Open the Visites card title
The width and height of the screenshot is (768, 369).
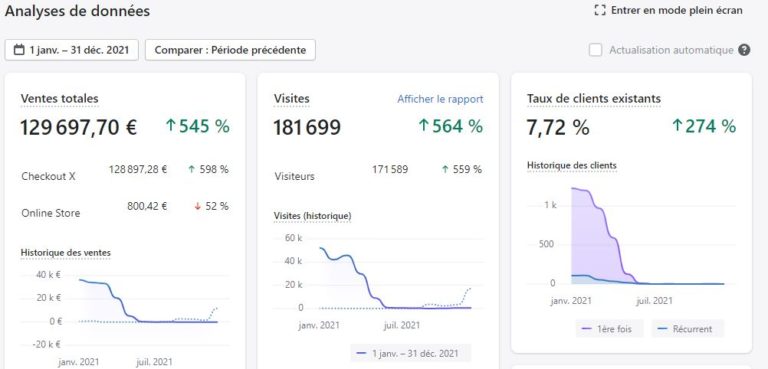[291, 98]
